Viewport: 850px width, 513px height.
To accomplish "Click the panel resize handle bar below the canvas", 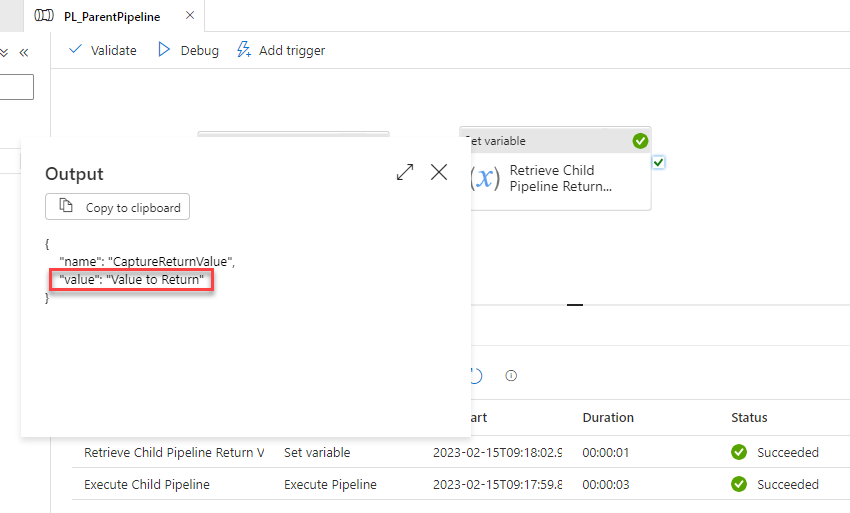I will pos(575,305).
